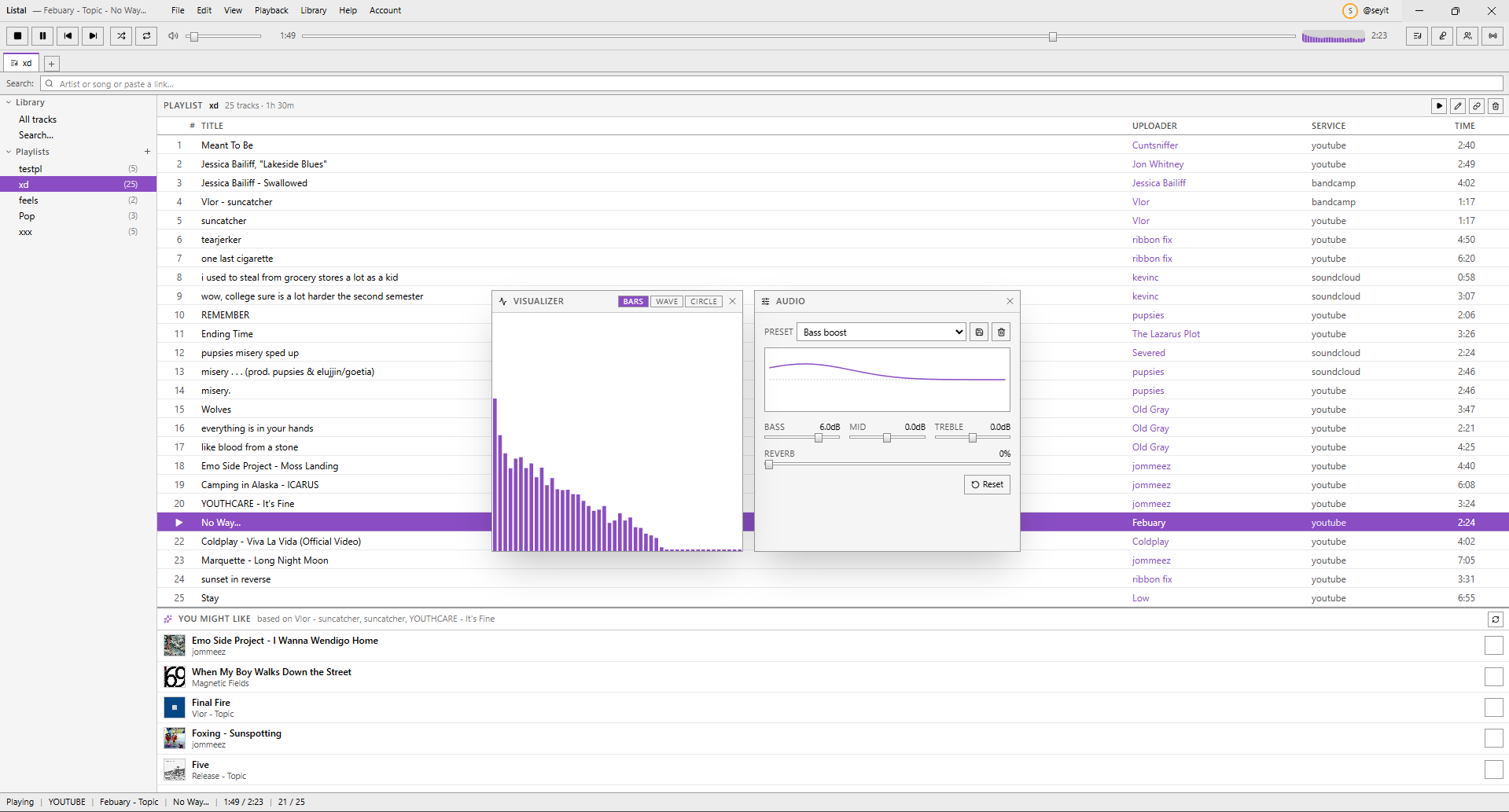This screenshot has height=812, width=1509.
Task: Switch the visualizer to CIRCLE mode
Action: tap(704, 301)
